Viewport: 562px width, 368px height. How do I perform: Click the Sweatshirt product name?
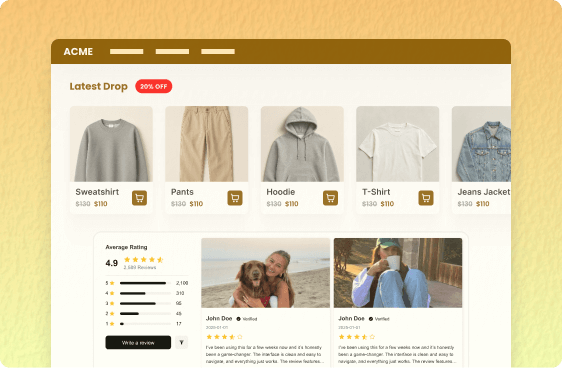point(97,192)
